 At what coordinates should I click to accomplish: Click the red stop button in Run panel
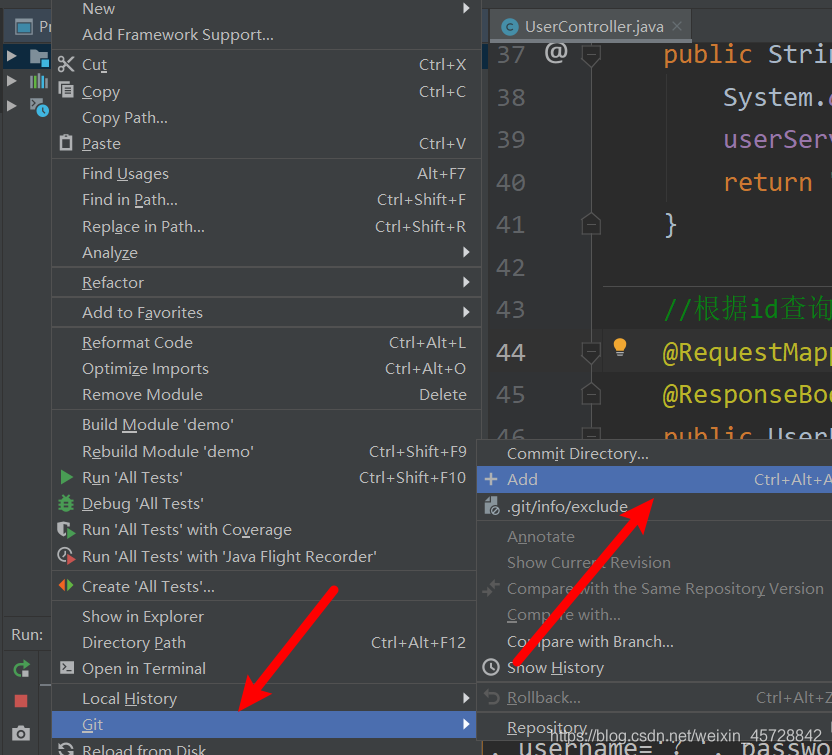(x=21, y=701)
